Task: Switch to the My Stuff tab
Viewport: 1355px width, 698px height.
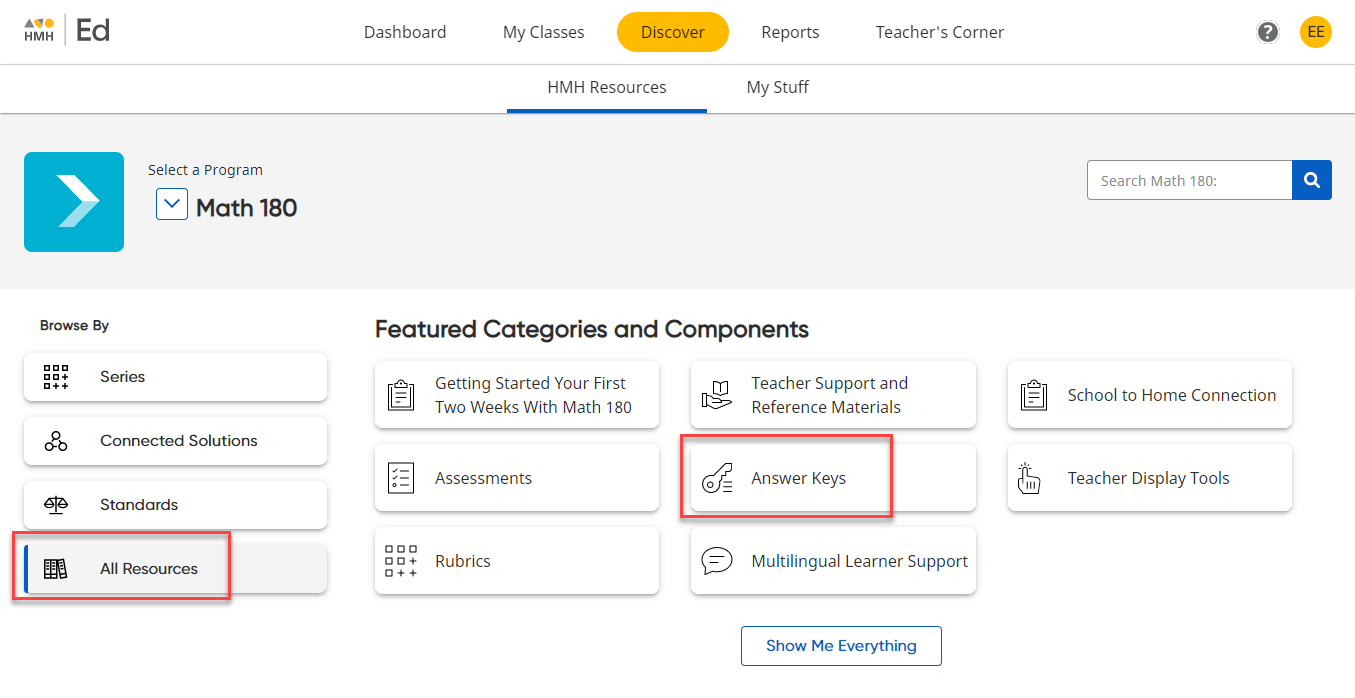Action: tap(778, 87)
